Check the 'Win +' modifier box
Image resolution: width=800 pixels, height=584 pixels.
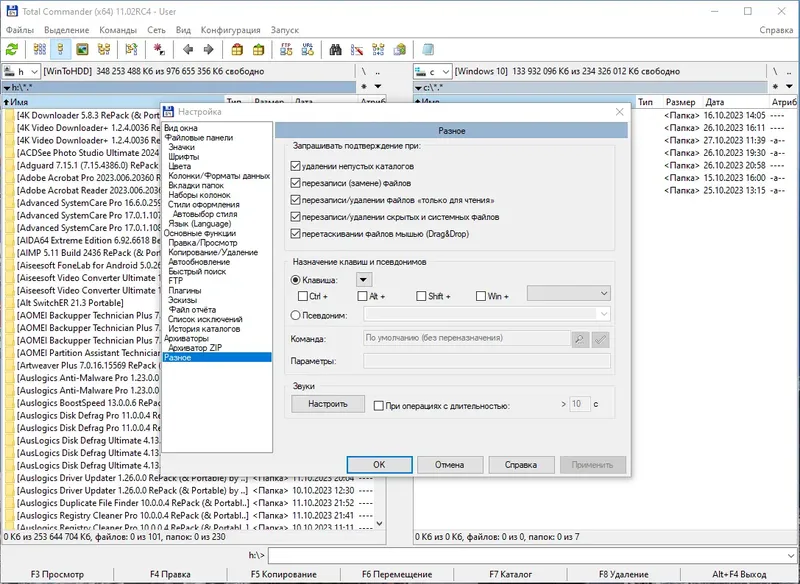481,296
